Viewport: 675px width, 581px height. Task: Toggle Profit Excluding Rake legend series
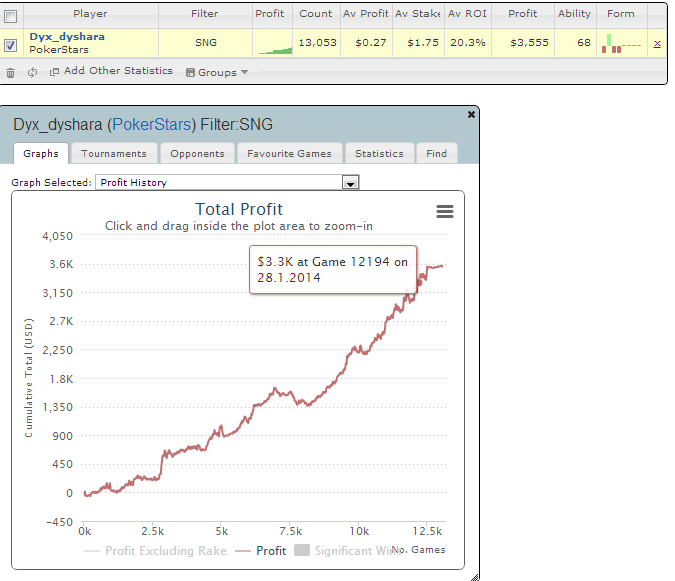pos(155,551)
